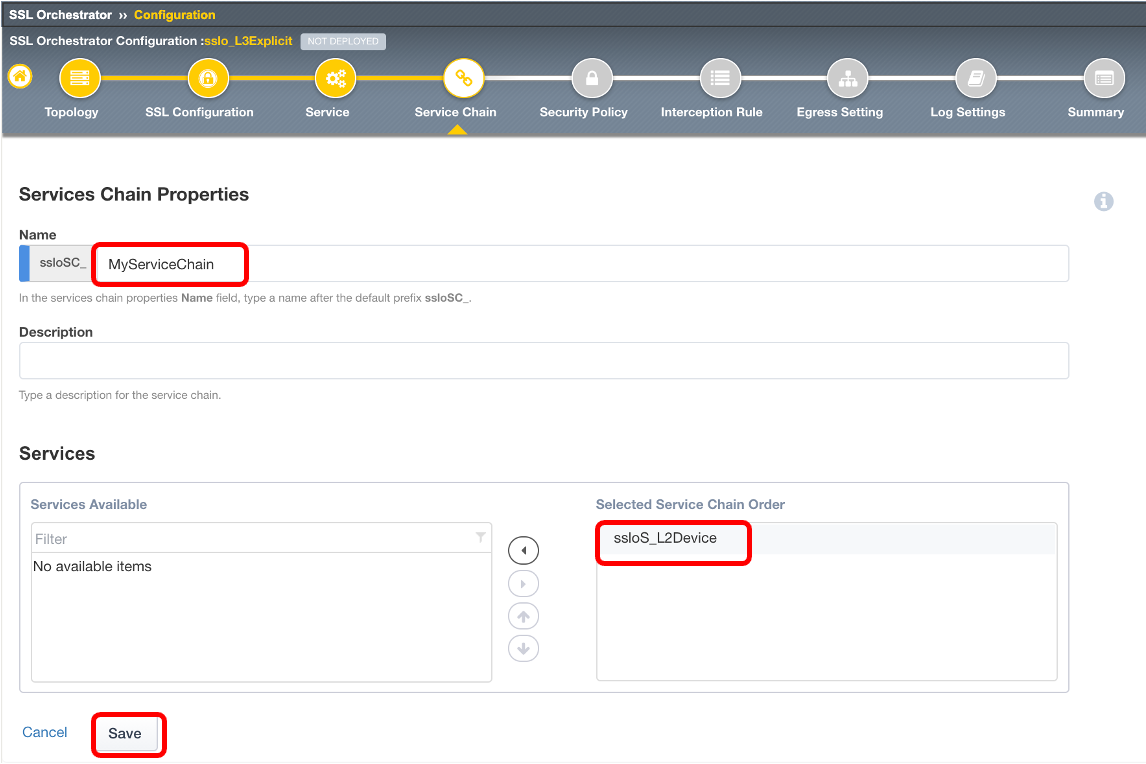Click the Save button
The height and width of the screenshot is (764, 1146).
coord(125,733)
